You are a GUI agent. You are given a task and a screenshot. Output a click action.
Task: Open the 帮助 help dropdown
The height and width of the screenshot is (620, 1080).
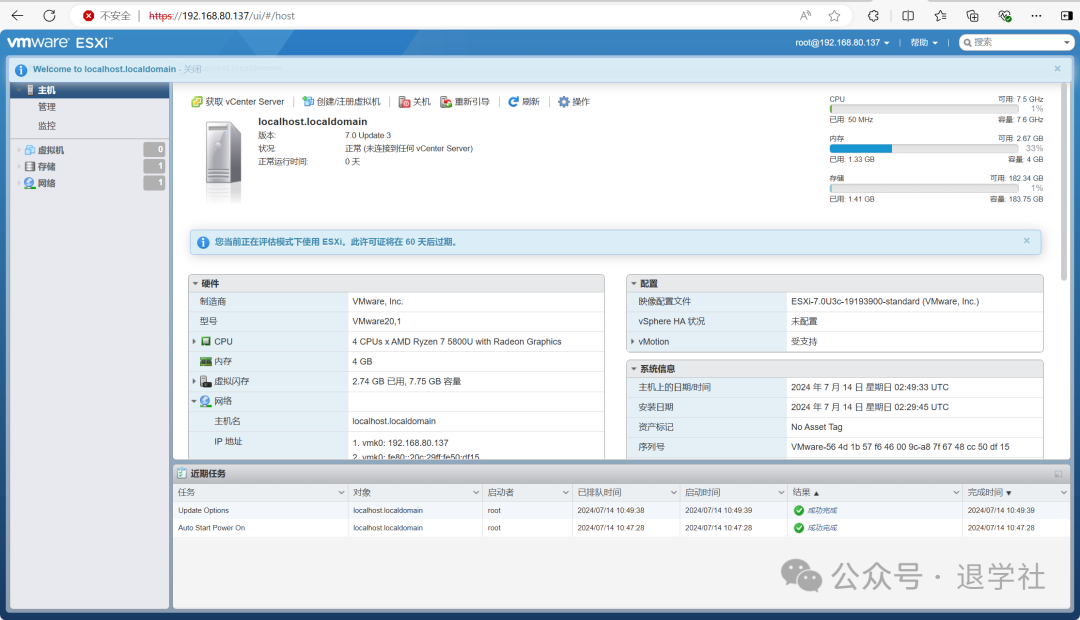[x=924, y=43]
